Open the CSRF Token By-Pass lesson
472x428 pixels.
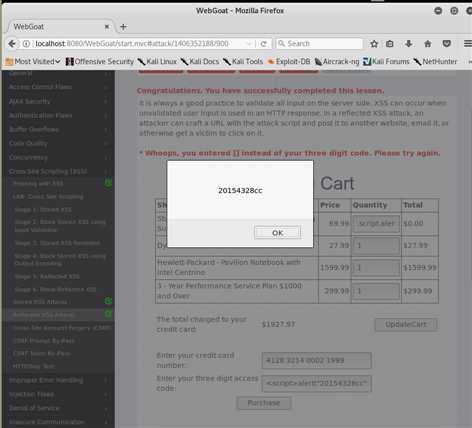(41, 353)
